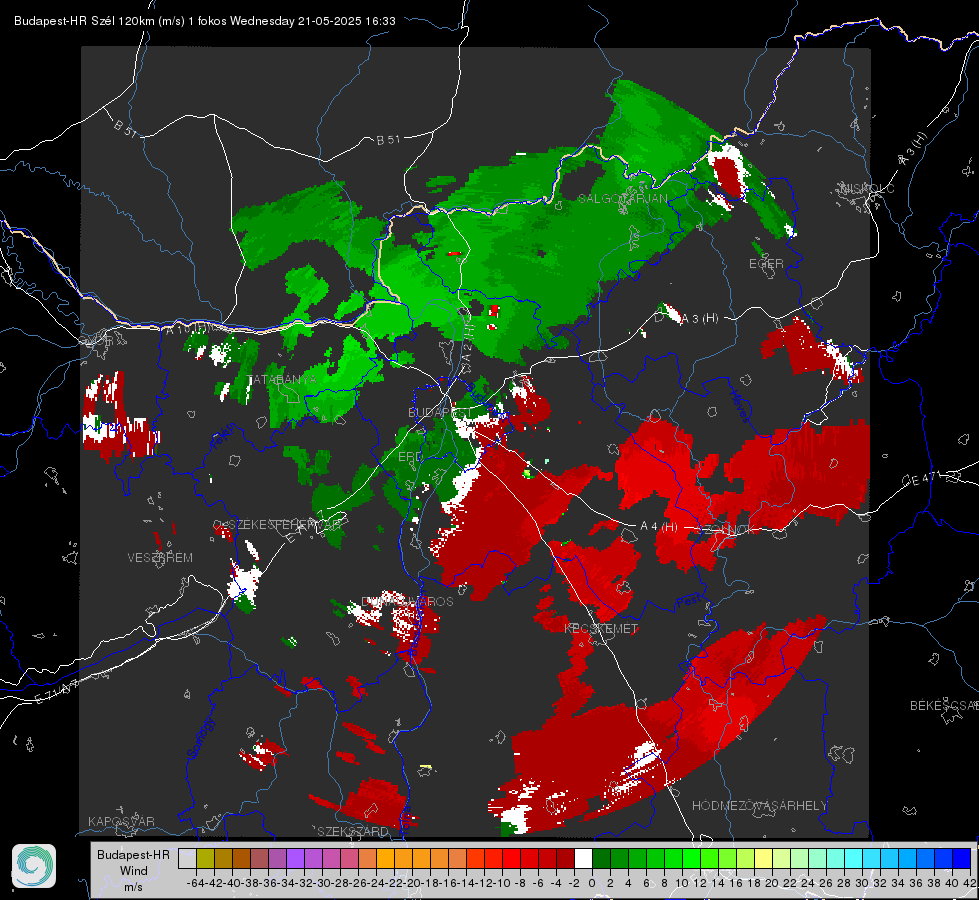The height and width of the screenshot is (900, 979).
Task: Click the white zero-velocity legend swatch
Action: 583,858
